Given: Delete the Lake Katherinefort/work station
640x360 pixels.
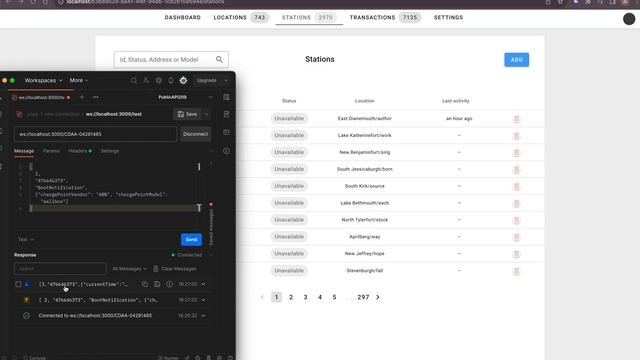Looking at the screenshot, I should point(516,136).
